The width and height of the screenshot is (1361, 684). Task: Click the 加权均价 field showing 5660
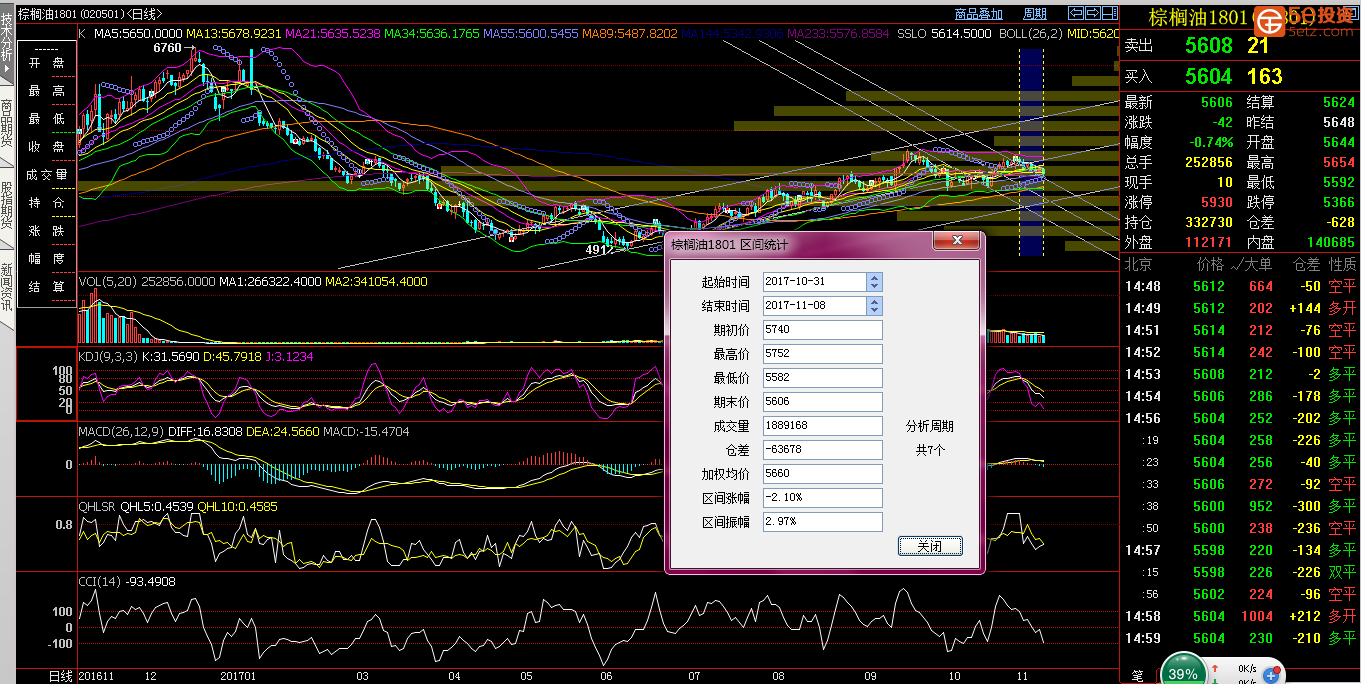click(822, 474)
